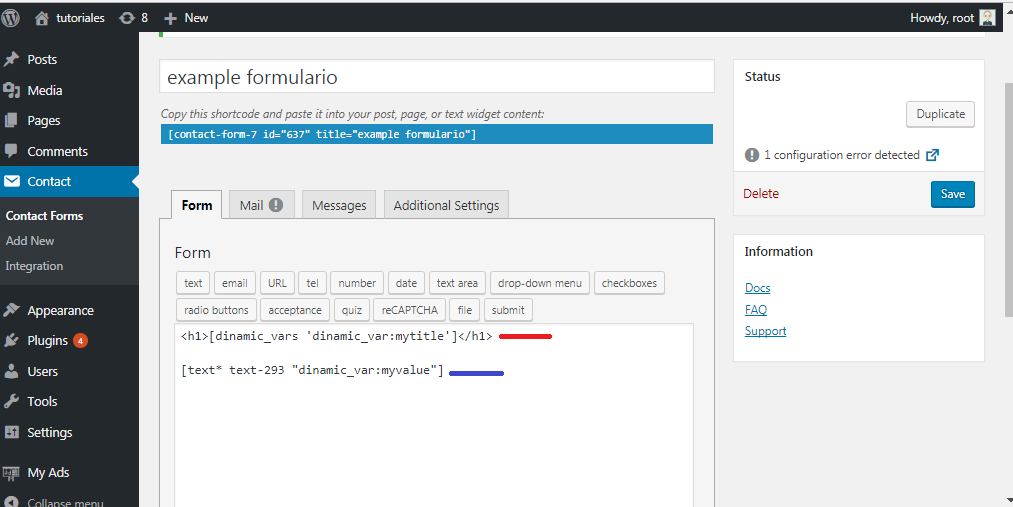This screenshot has width=1013, height=507.
Task: Open the external link icon beside error notice
Action: [932, 155]
